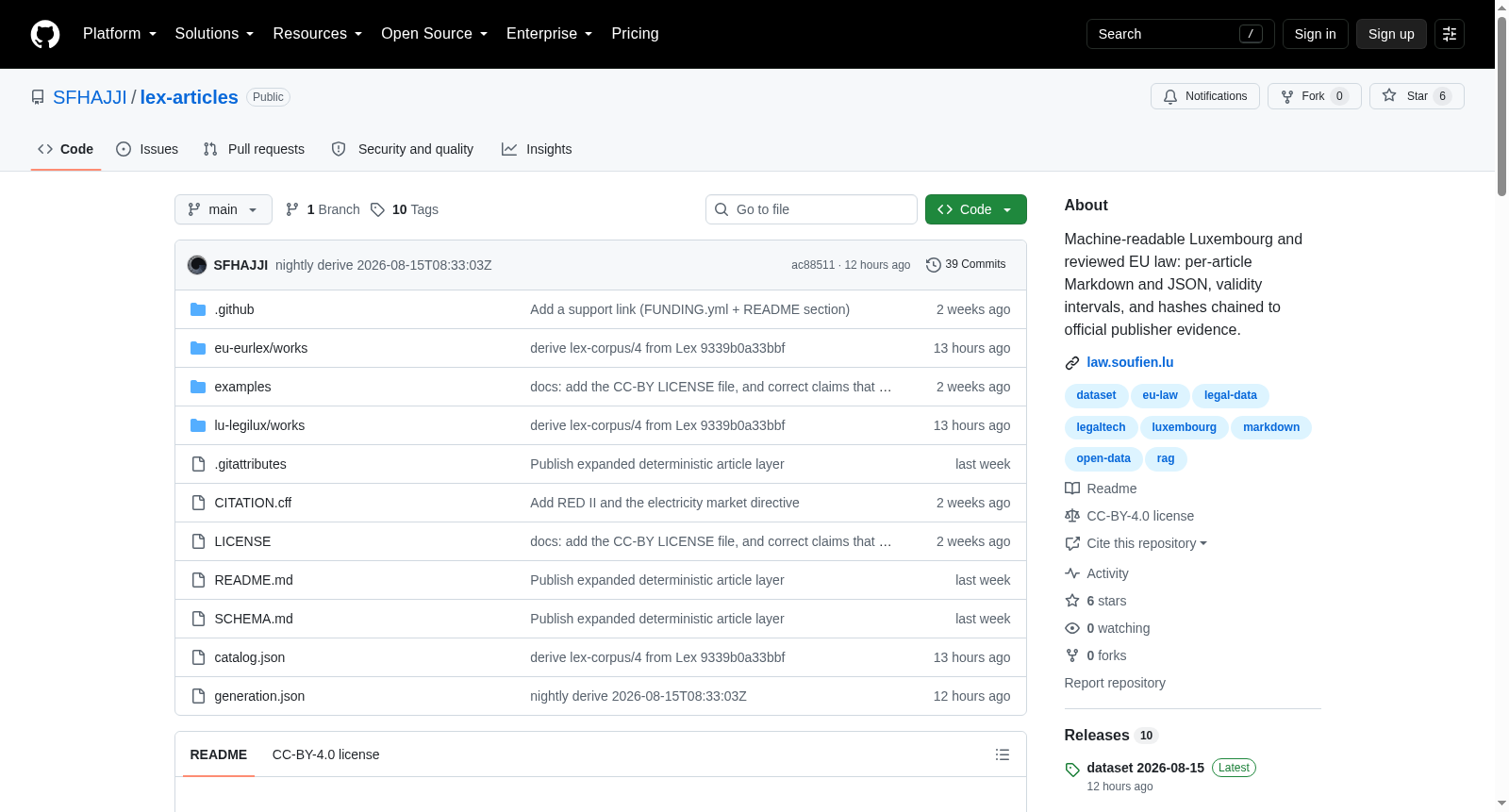This screenshot has width=1509, height=812.
Task: Click the fork icon beside '0 forks'
Action: [x=1072, y=655]
